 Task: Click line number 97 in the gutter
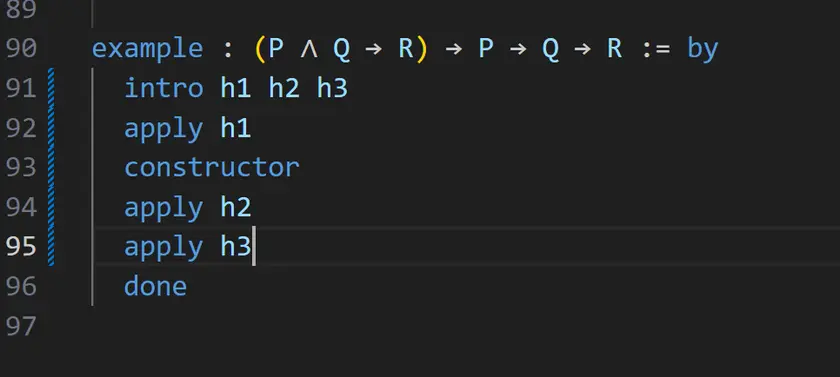pyautogui.click(x=21, y=326)
